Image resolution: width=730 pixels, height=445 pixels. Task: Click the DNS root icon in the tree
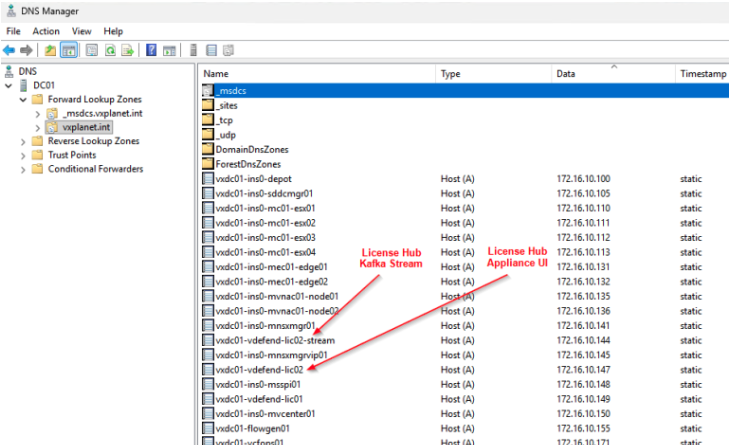pos(9,71)
